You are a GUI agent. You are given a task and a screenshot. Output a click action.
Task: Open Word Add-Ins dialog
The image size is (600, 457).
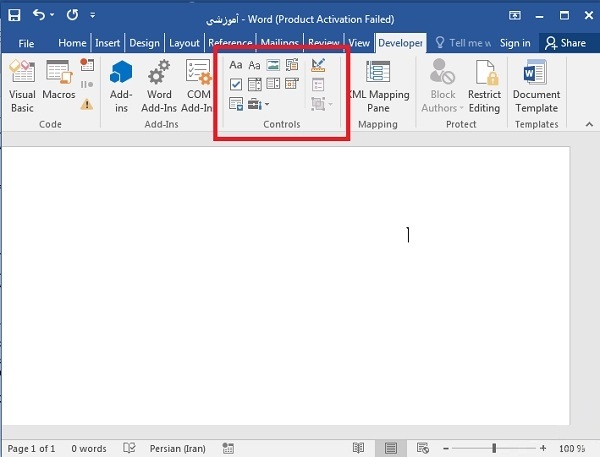pos(159,85)
